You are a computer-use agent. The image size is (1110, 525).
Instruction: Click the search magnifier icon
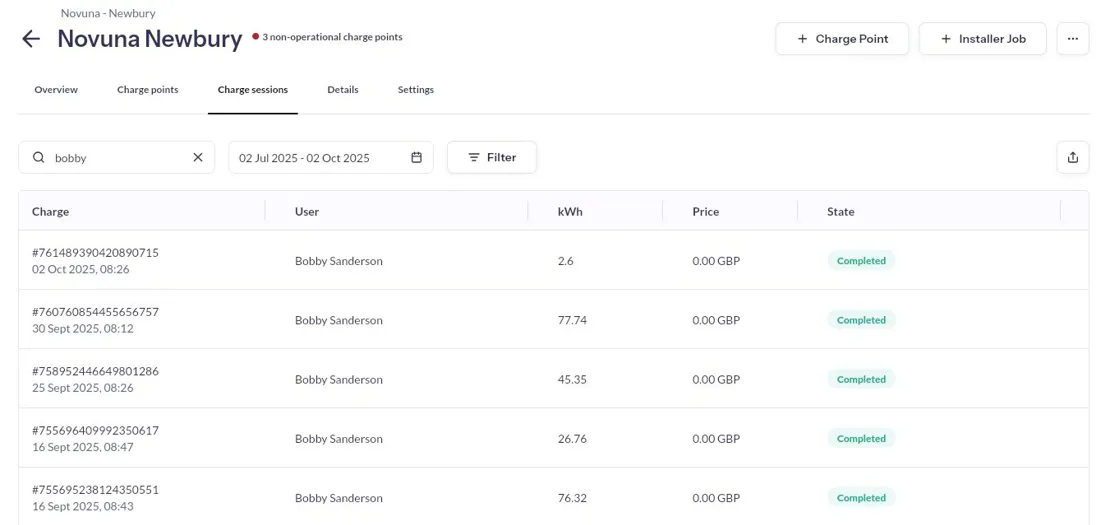click(x=39, y=157)
